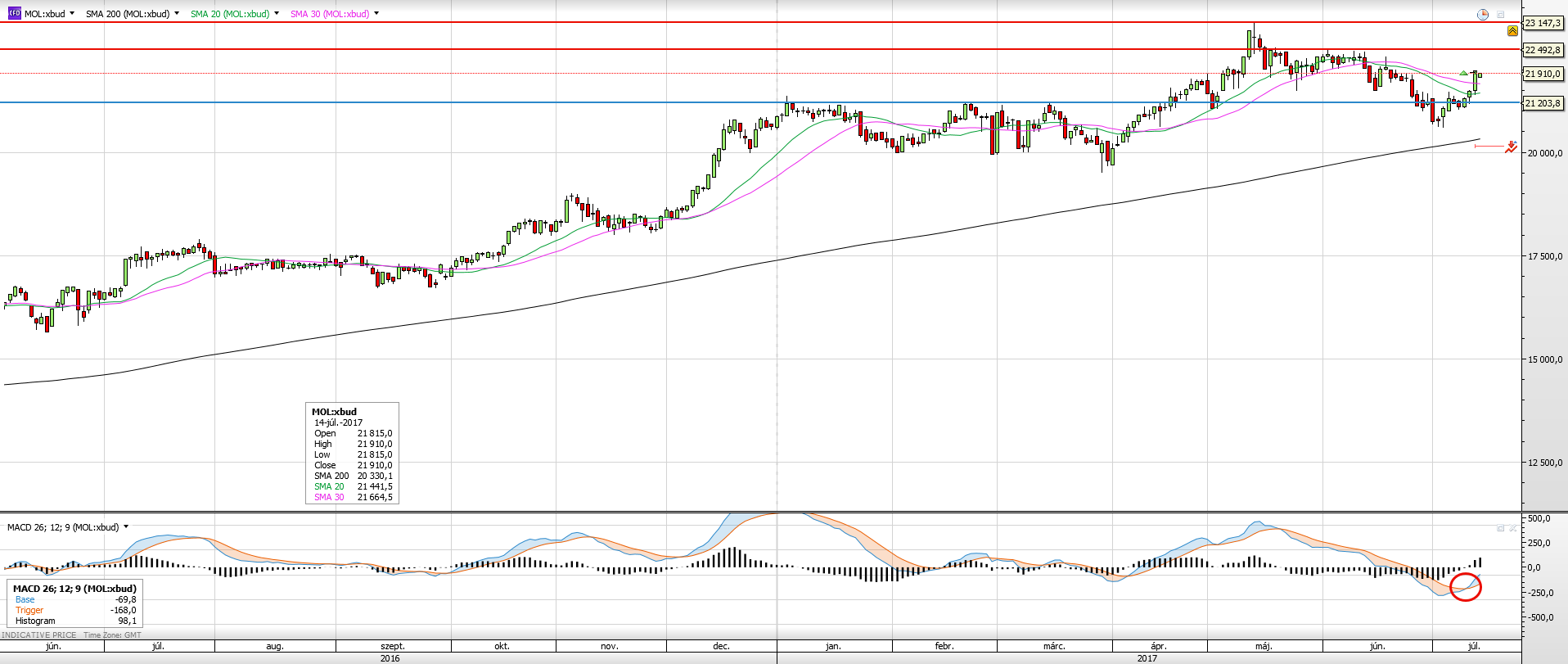Click the red trade chart icon near 20 000
The height and width of the screenshot is (664, 1568).
(x=1511, y=147)
